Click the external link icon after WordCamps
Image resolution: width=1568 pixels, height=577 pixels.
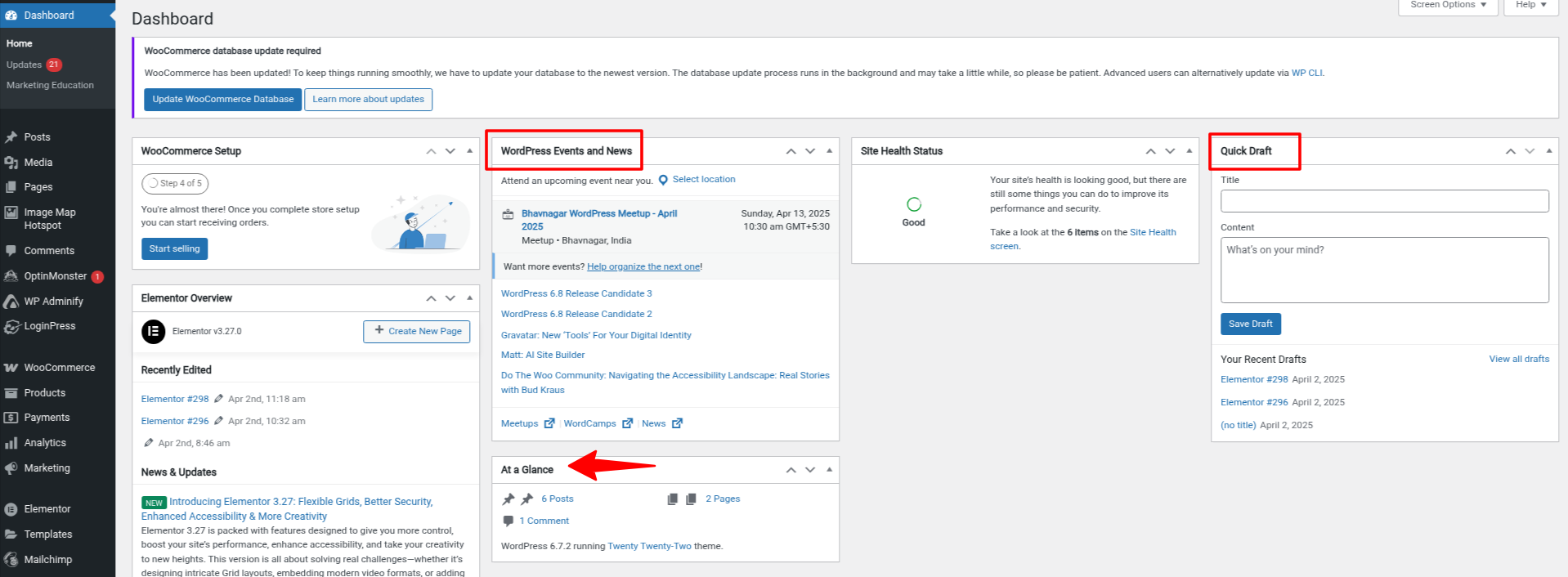(x=627, y=423)
